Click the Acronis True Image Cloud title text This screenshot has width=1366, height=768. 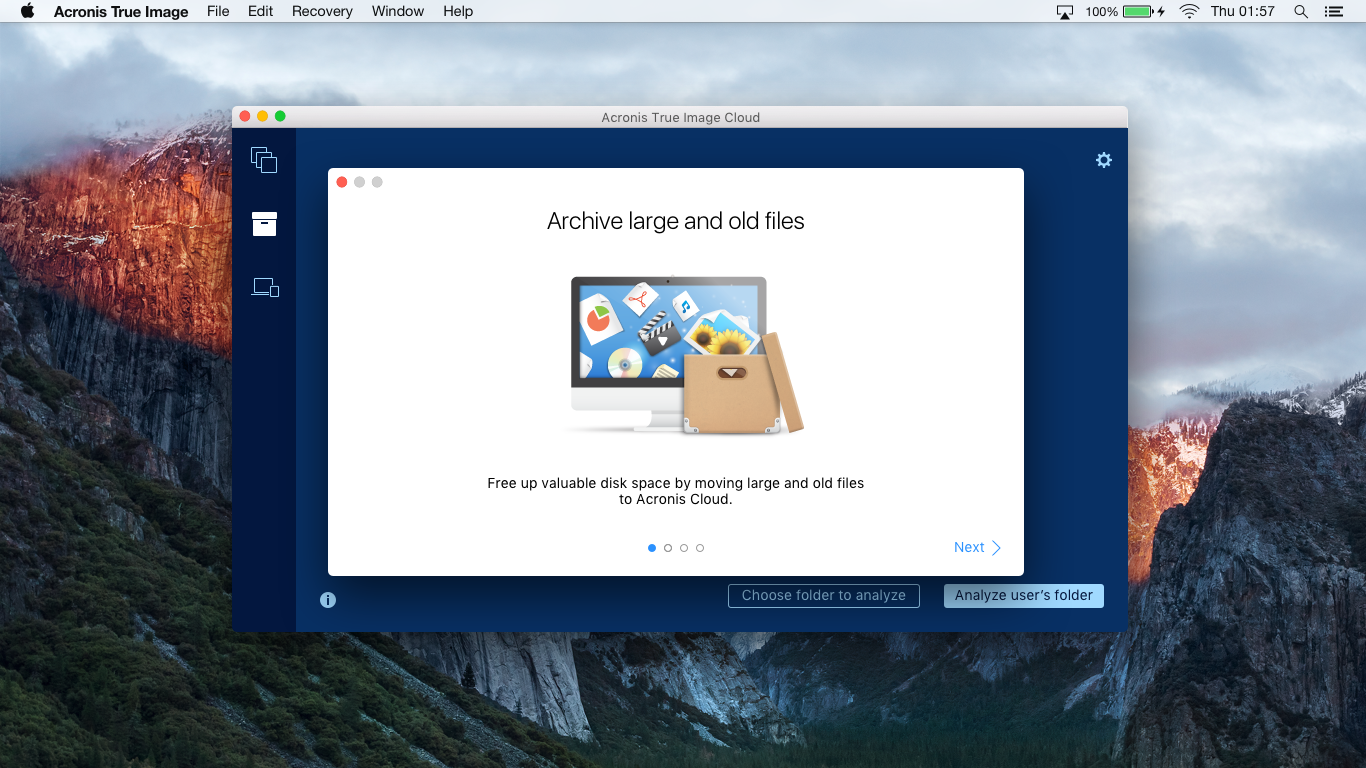tap(681, 118)
